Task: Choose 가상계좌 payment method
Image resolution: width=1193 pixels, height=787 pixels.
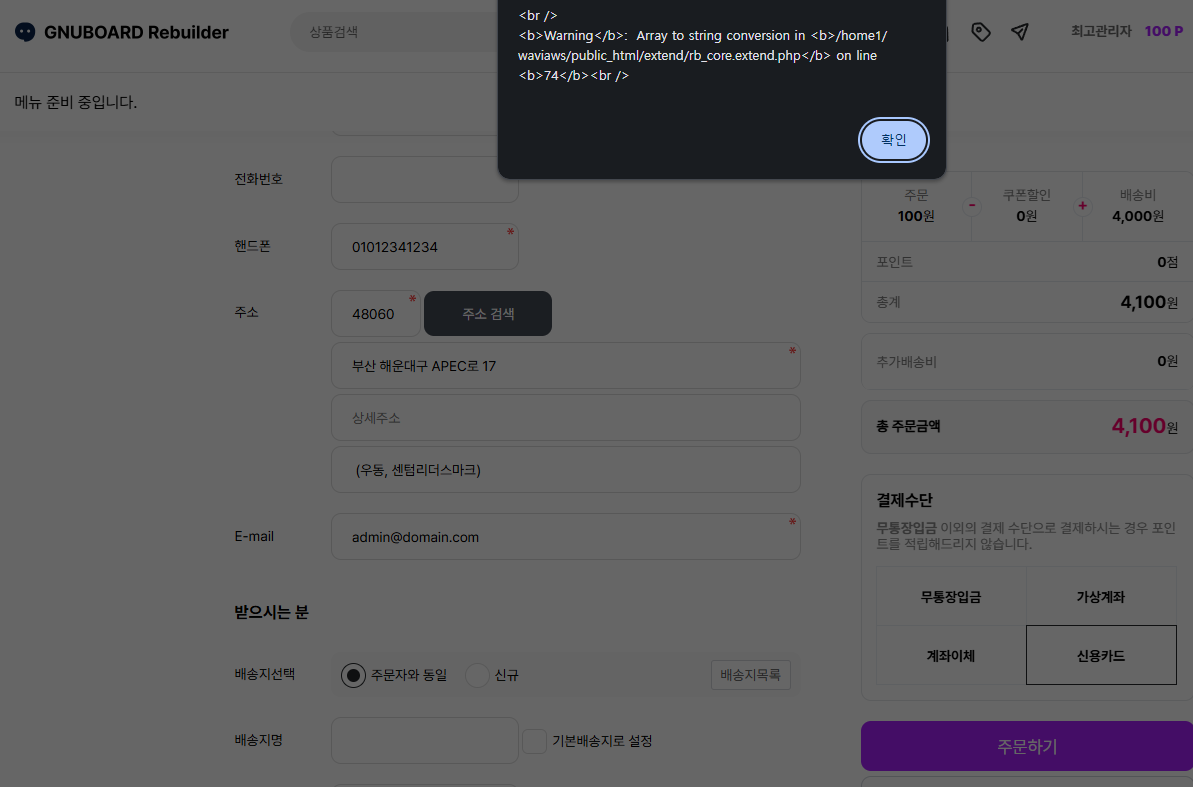Action: [1101, 597]
